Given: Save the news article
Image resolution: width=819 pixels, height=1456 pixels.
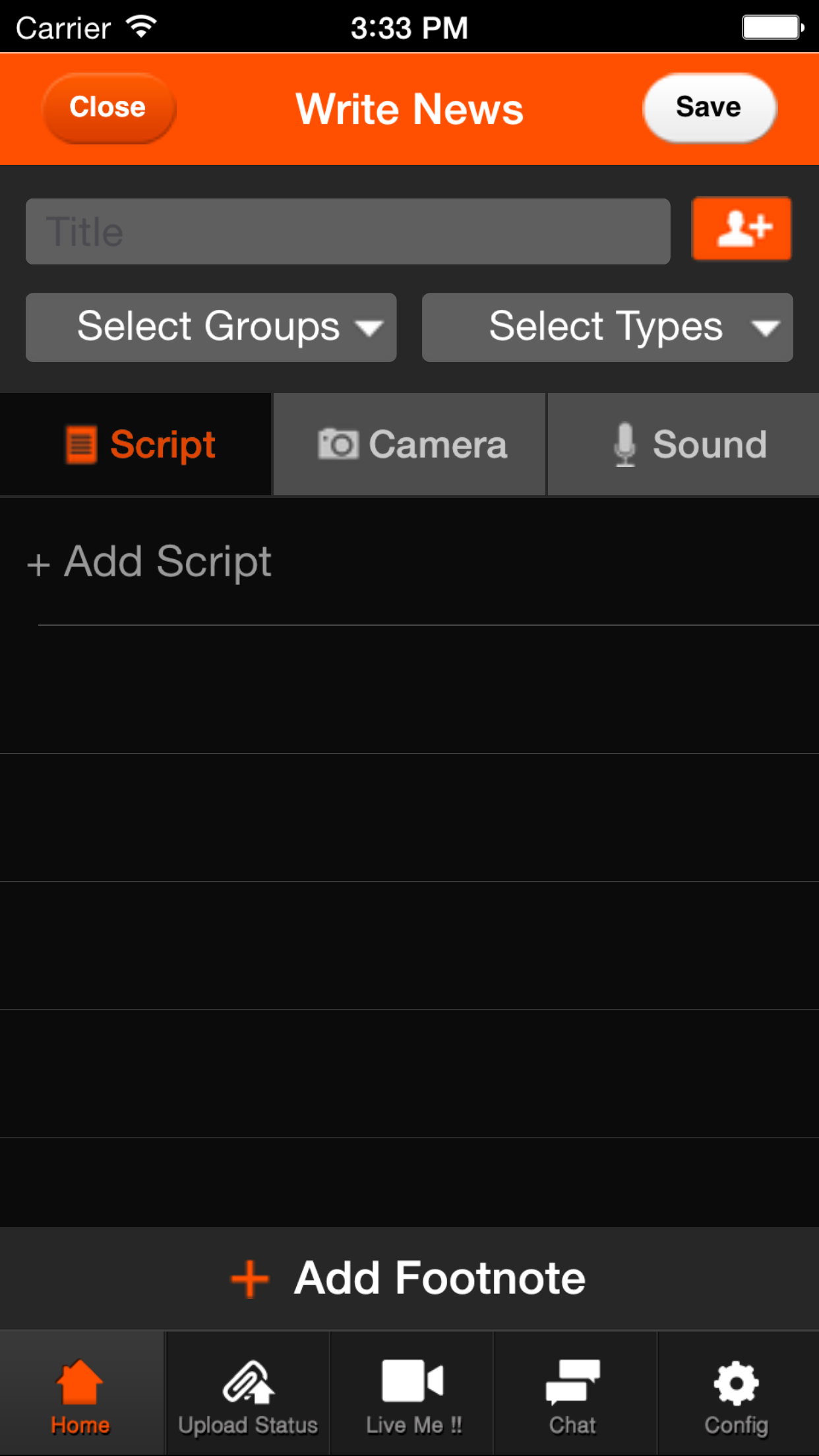Looking at the screenshot, I should pos(710,107).
